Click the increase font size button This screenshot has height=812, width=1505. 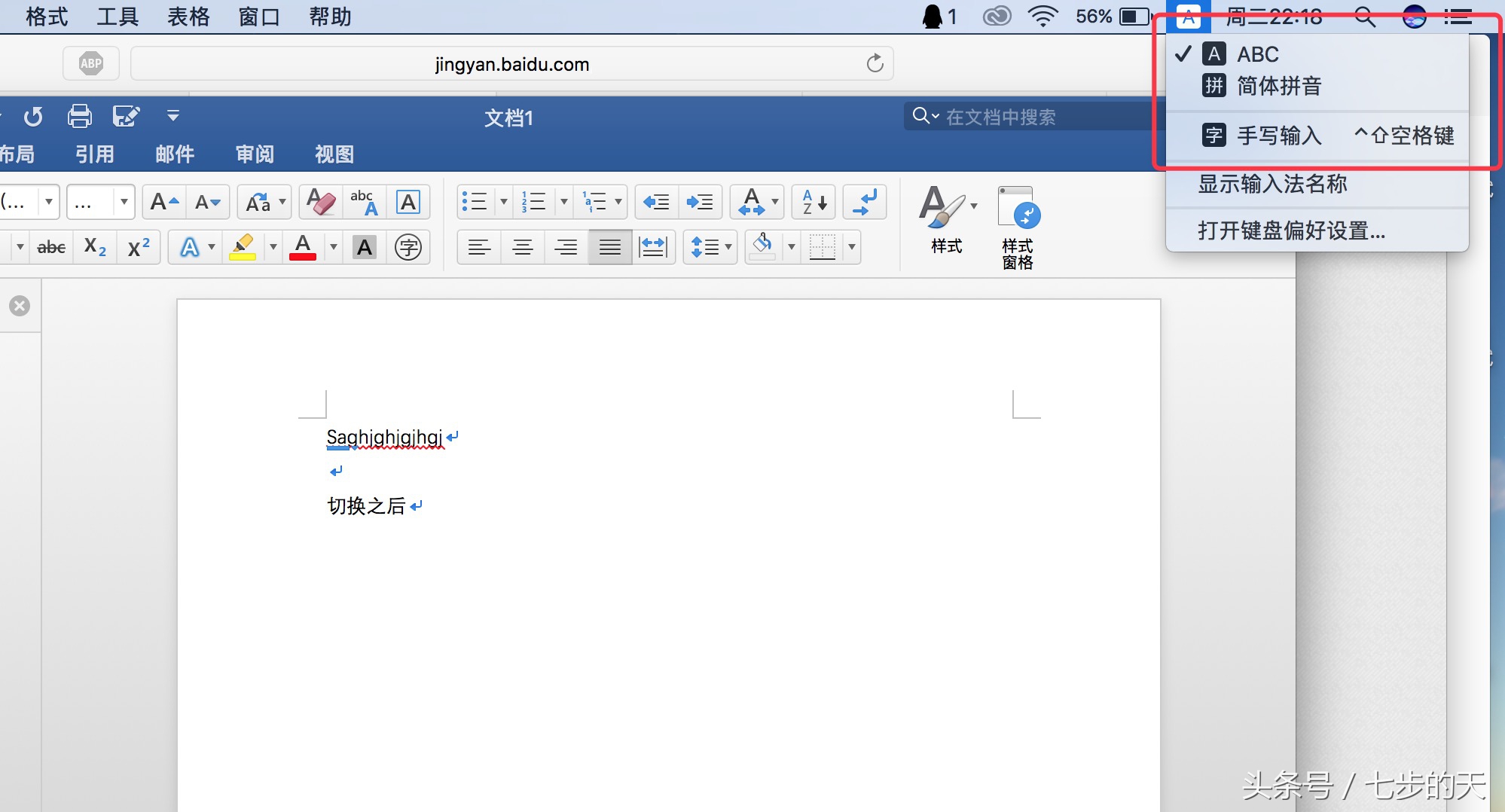click(164, 202)
